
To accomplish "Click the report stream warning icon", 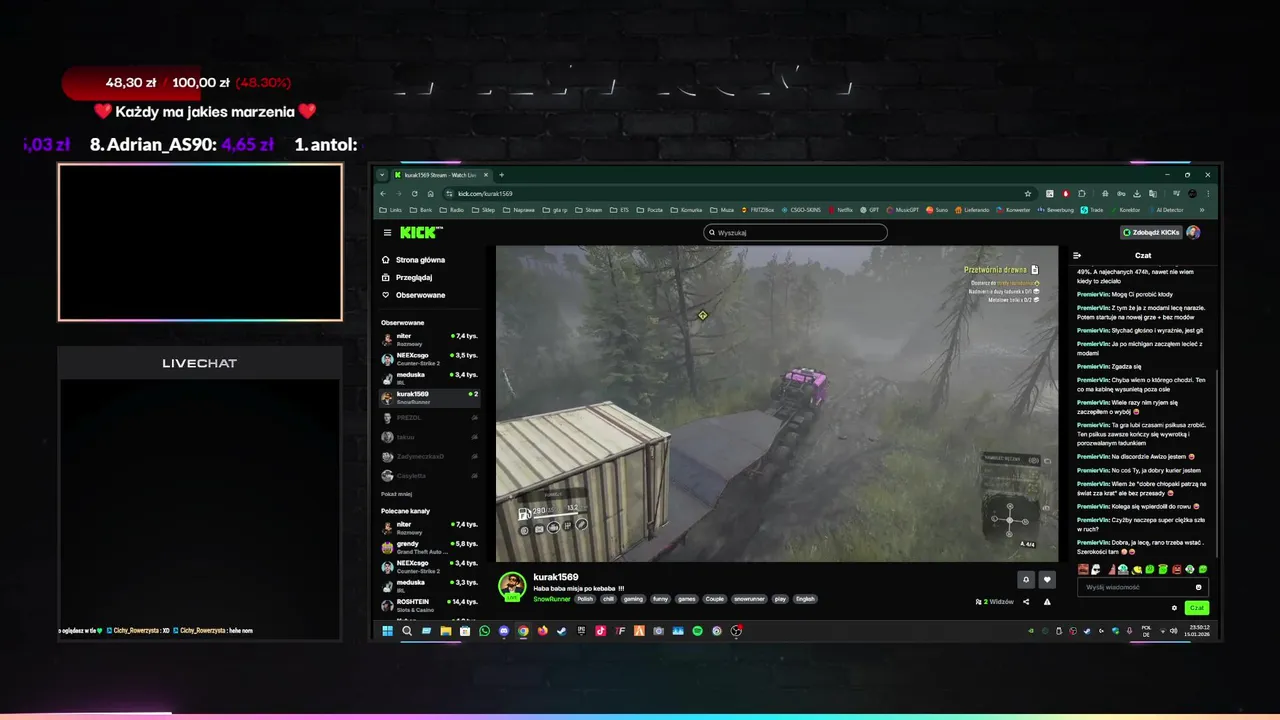I will tap(1047, 602).
